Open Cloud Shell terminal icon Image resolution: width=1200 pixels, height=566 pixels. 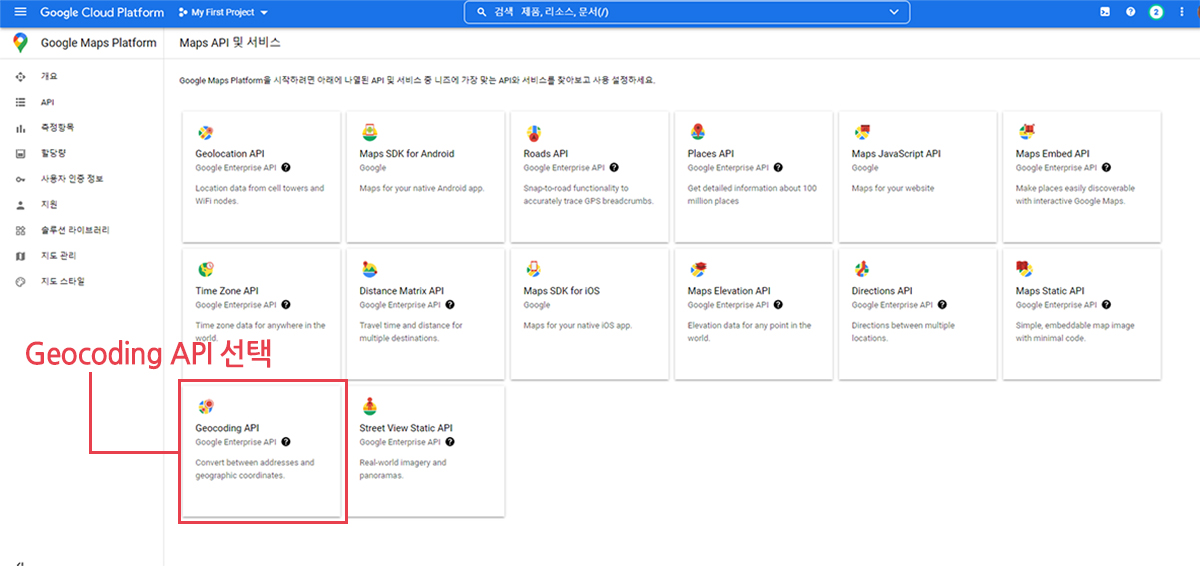pyautogui.click(x=1104, y=12)
